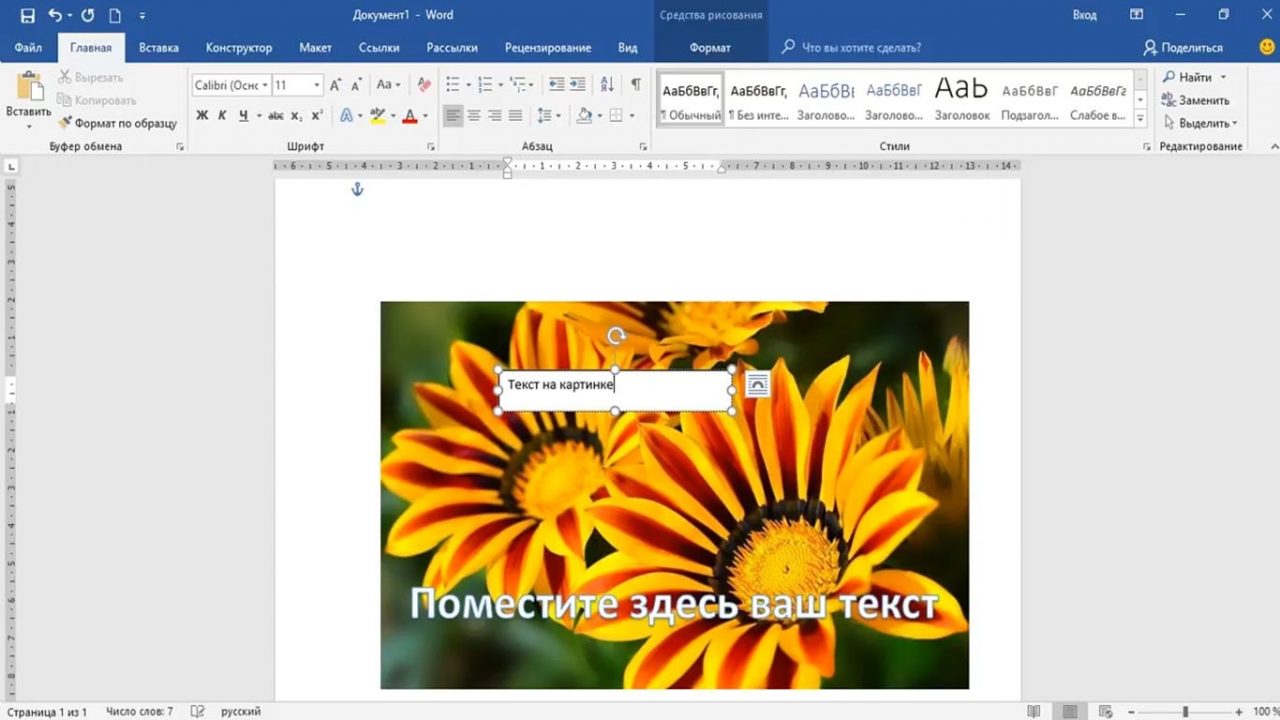
Task: Open the highlight color dropdown arrow
Action: point(392,116)
